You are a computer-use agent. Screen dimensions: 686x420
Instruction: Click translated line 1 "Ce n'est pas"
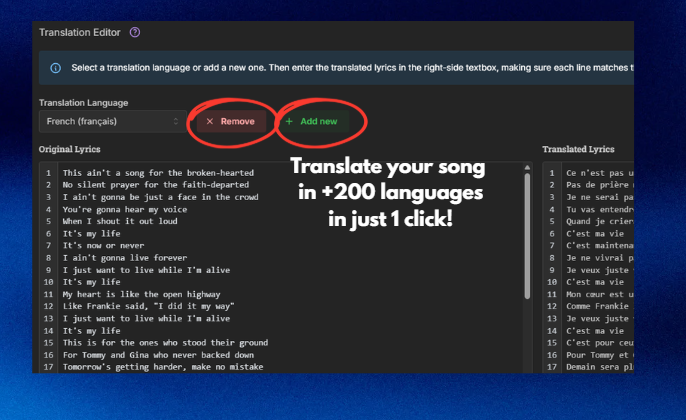(x=599, y=173)
